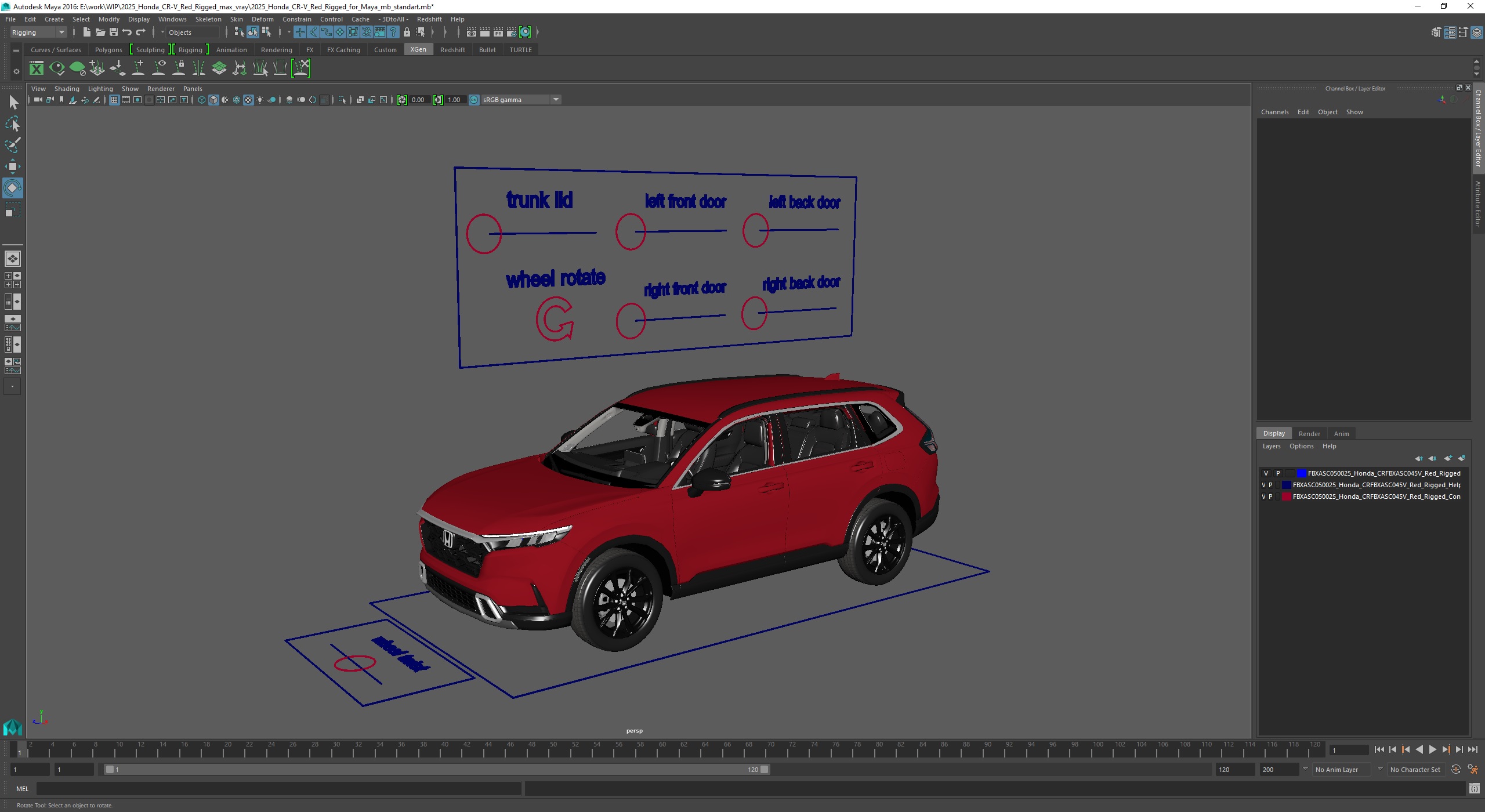1485x812 pixels.
Task: Toggle use all lights bulb button
Action: tap(260, 100)
